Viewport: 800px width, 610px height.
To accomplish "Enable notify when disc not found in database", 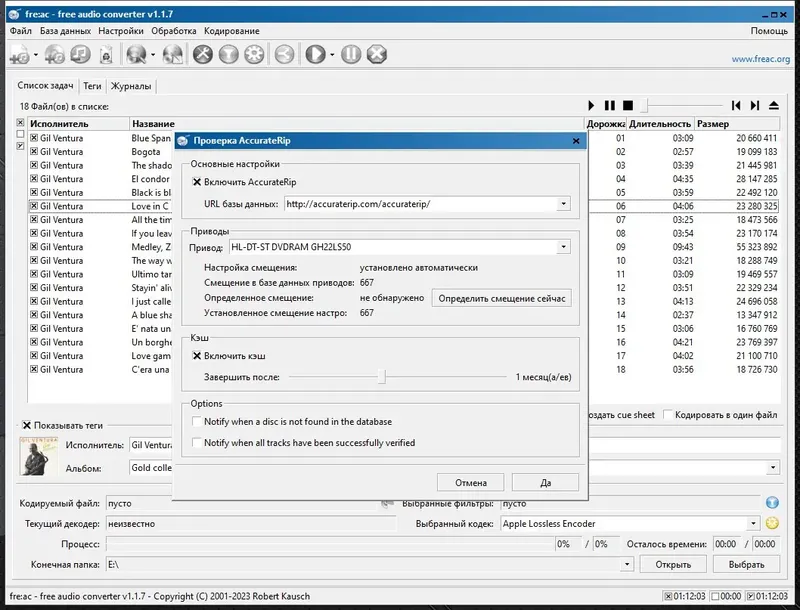I will 197,422.
